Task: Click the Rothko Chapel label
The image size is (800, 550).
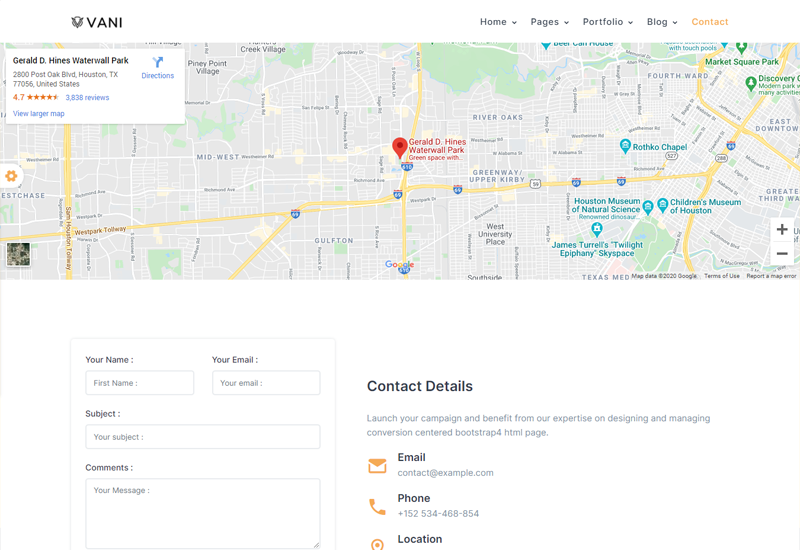Action: (x=660, y=147)
